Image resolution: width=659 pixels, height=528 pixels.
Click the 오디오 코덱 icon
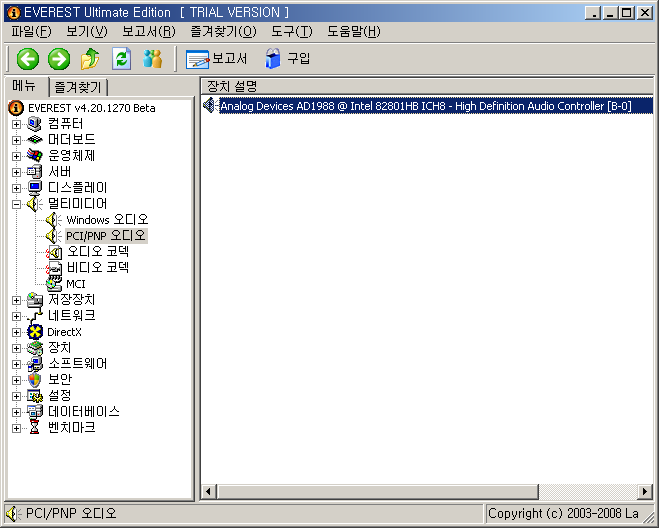pos(54,252)
